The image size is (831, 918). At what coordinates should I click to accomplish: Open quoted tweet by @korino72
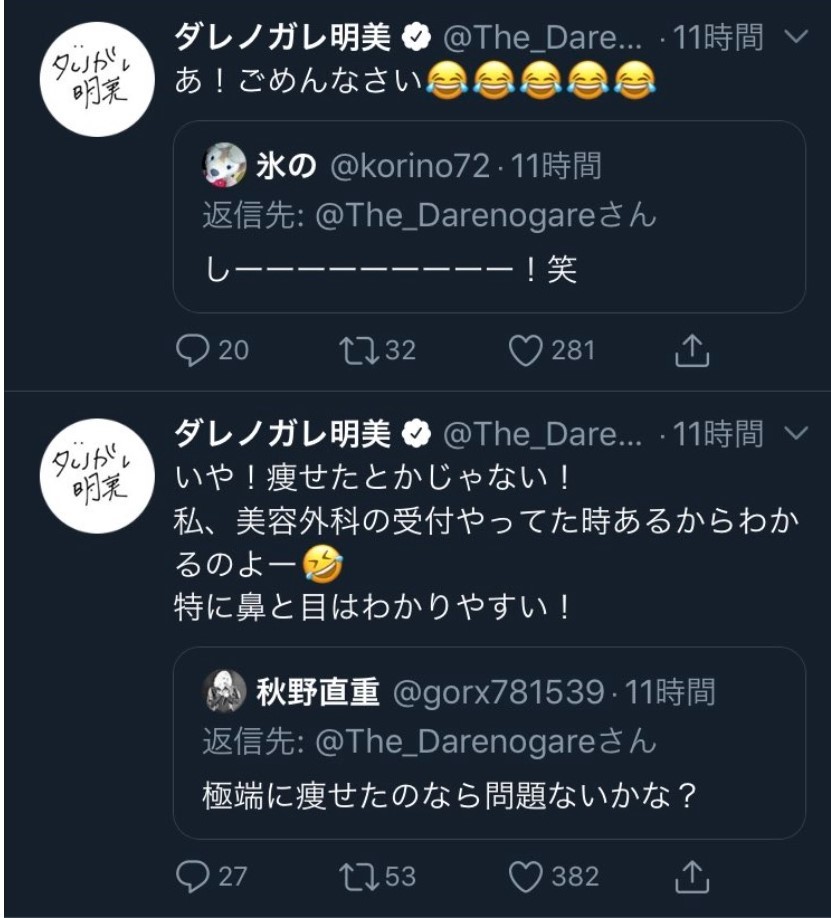(489, 268)
